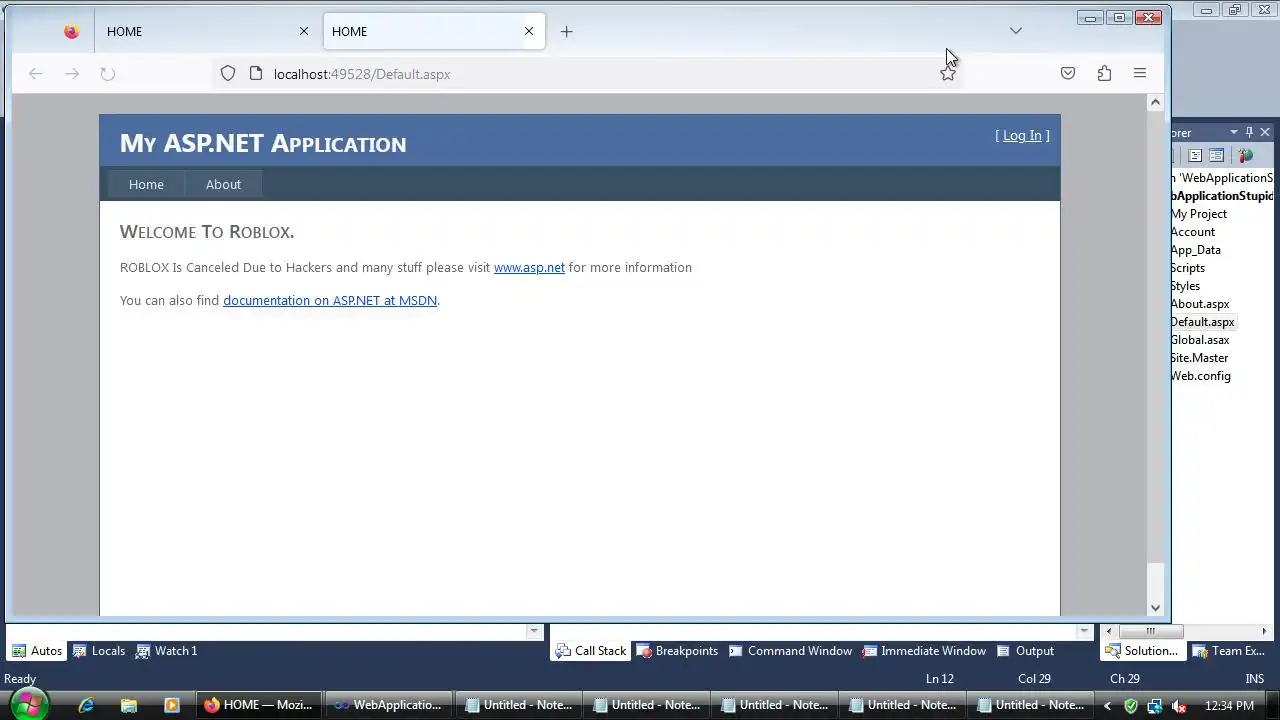Open a new tab with plus button

tap(566, 31)
